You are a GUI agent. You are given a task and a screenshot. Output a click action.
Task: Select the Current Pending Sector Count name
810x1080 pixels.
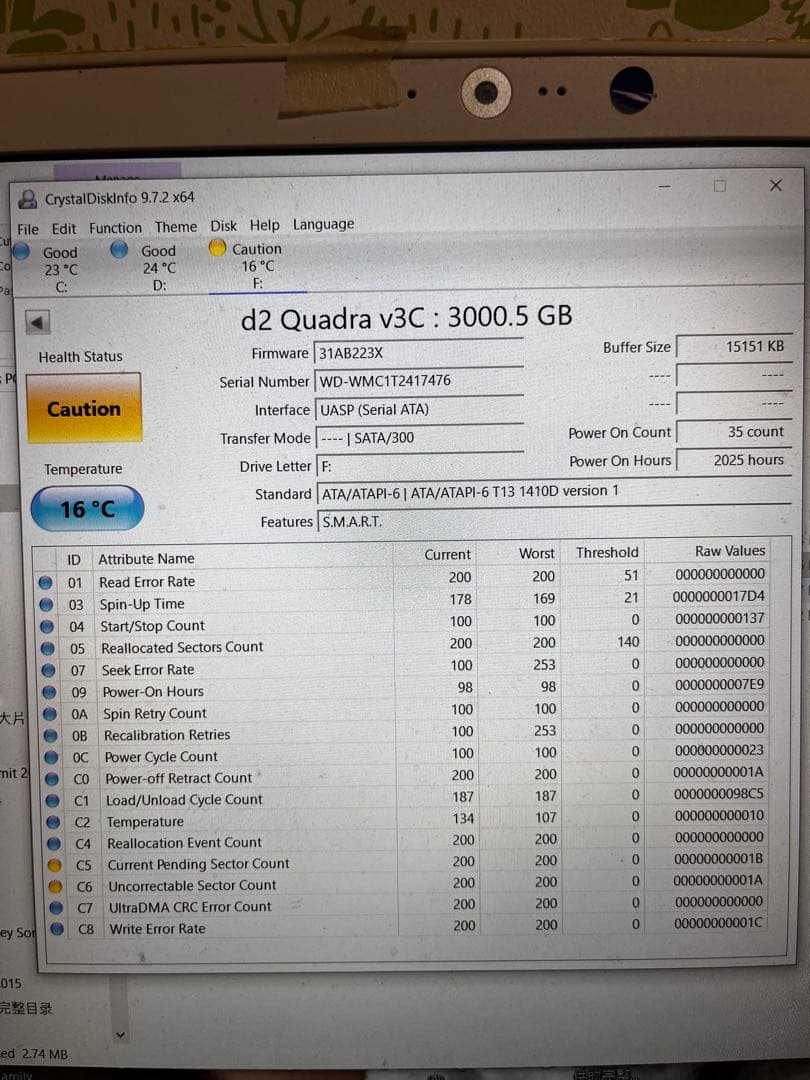click(198, 864)
